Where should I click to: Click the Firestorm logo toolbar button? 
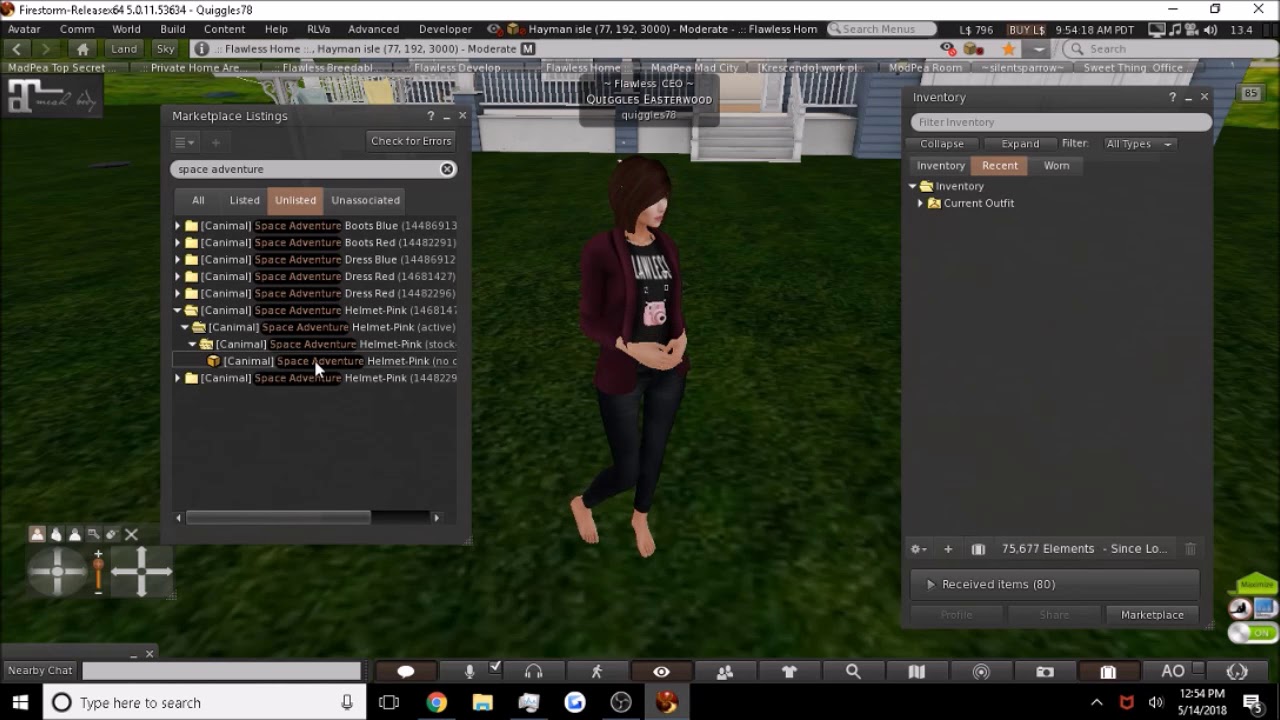1237,672
